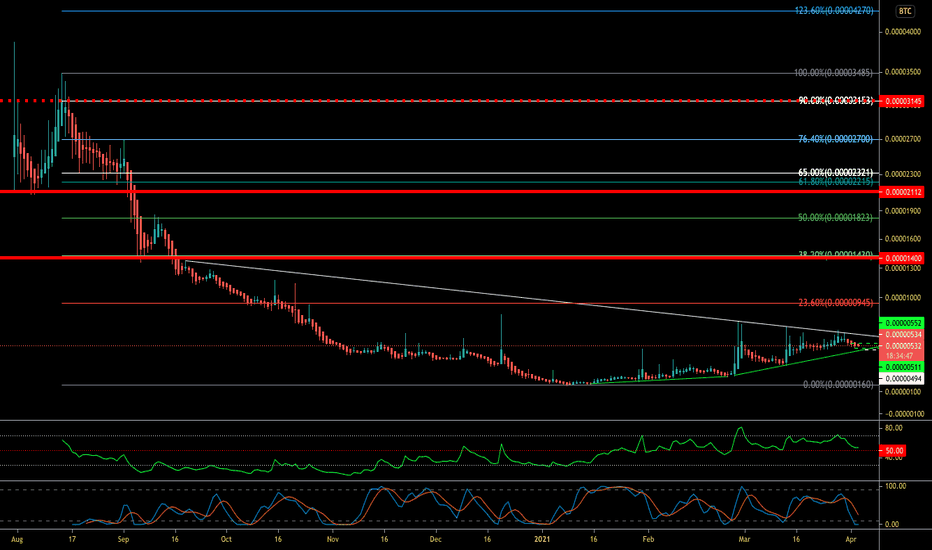Click the 0.00000100 price axis value

[903, 392]
